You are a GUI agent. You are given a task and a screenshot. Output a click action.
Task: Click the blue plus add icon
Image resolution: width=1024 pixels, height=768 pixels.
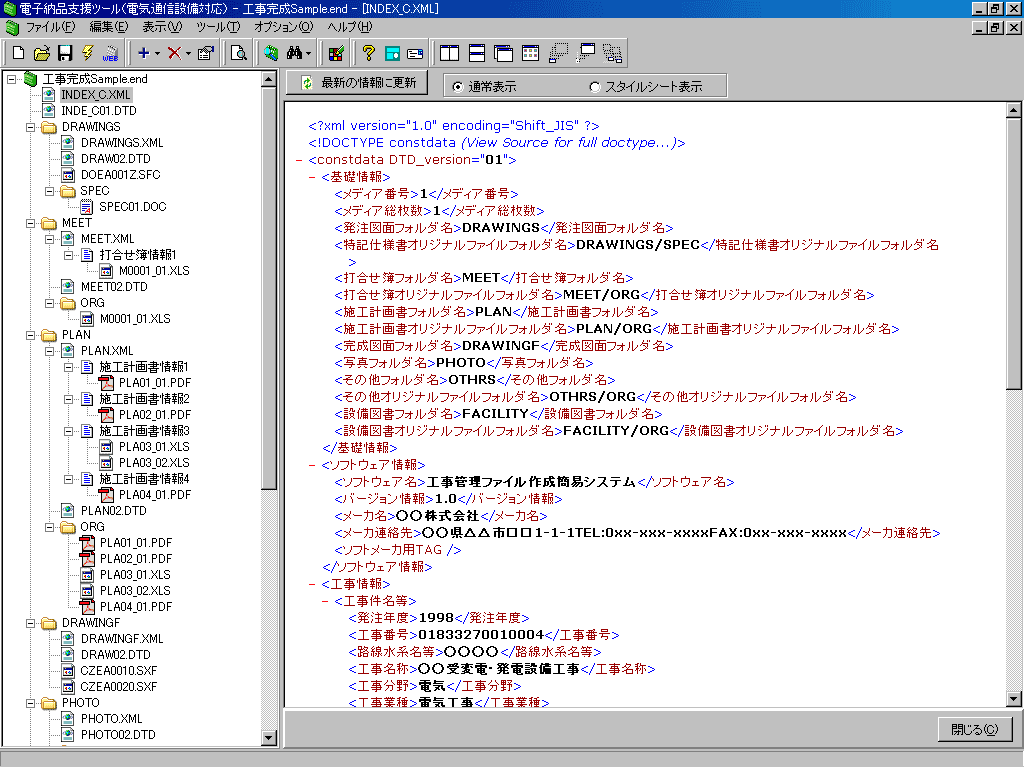coord(143,53)
